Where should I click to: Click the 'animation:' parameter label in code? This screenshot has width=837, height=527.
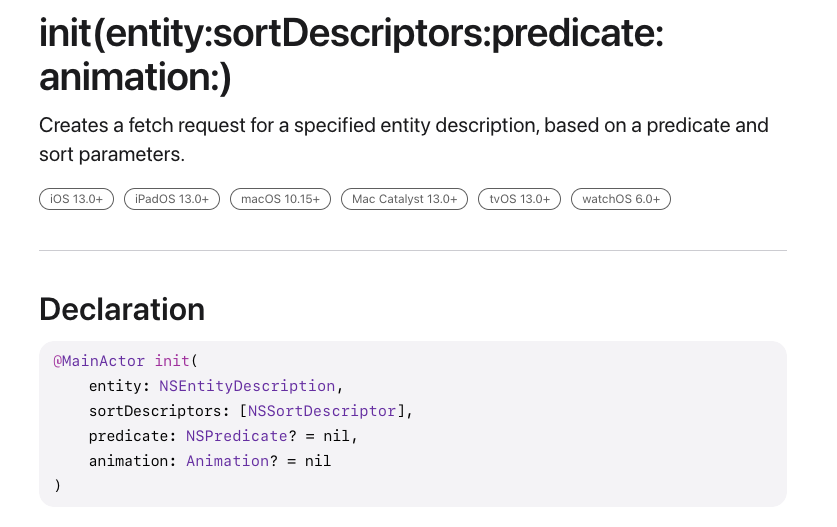click(x=132, y=461)
